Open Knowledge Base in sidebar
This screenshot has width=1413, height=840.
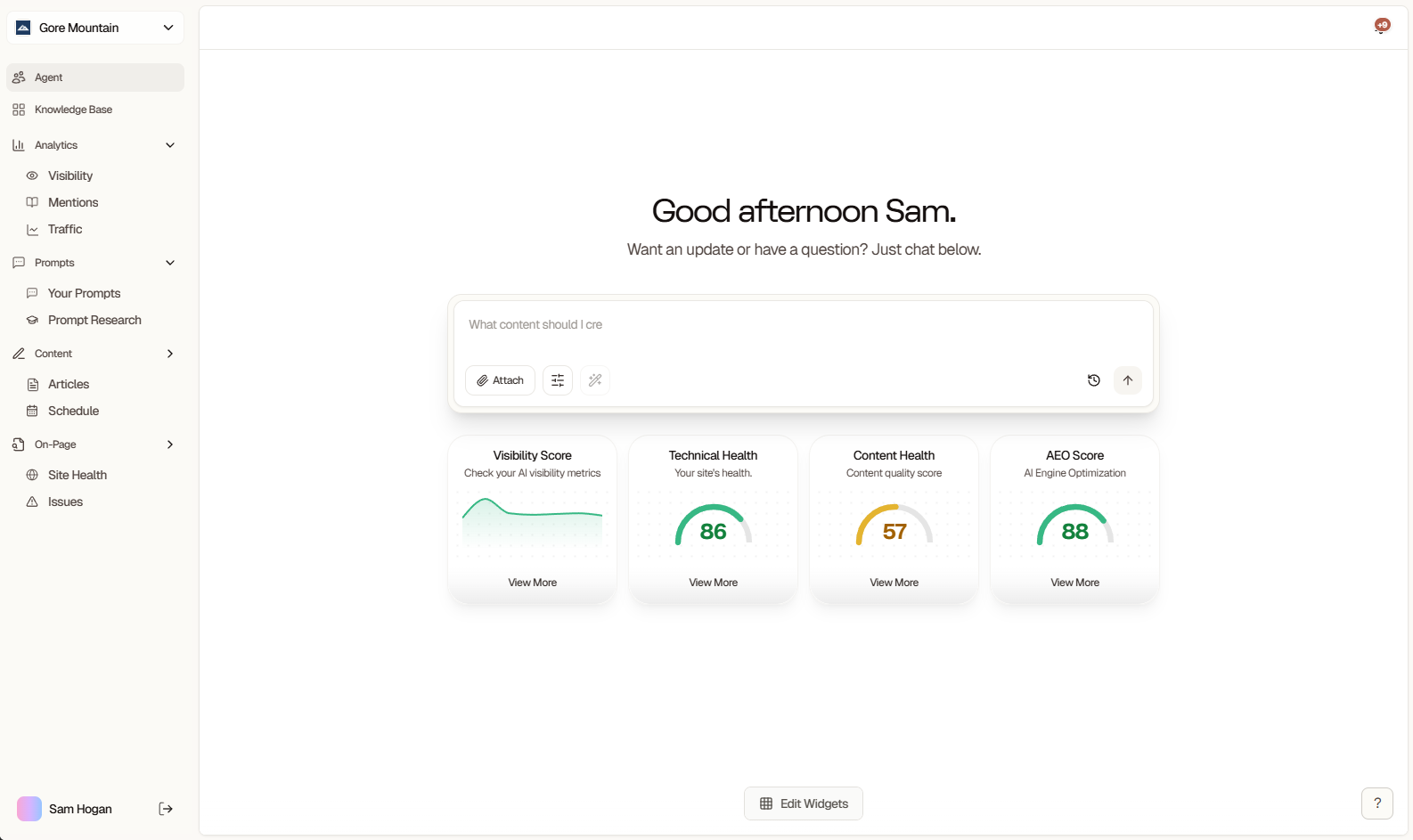(95, 110)
